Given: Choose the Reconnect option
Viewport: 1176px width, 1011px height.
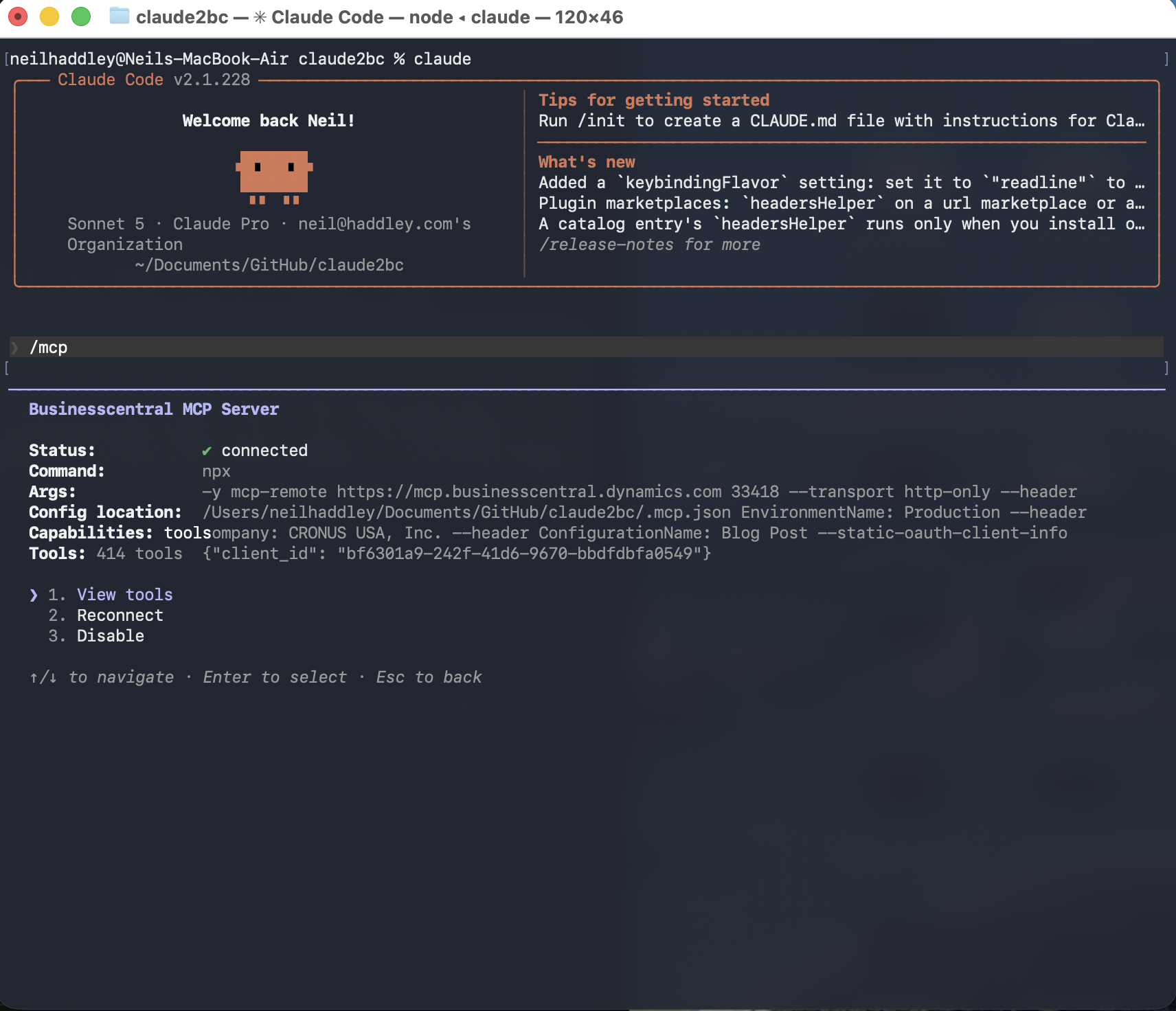Looking at the screenshot, I should click(120, 615).
